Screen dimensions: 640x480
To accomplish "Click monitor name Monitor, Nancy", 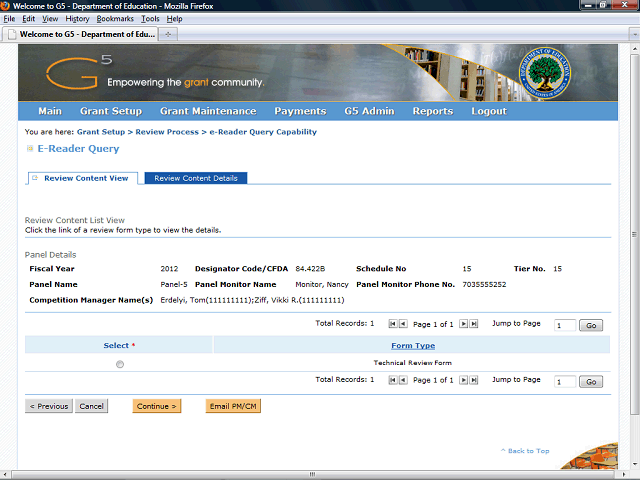I will (x=322, y=284).
